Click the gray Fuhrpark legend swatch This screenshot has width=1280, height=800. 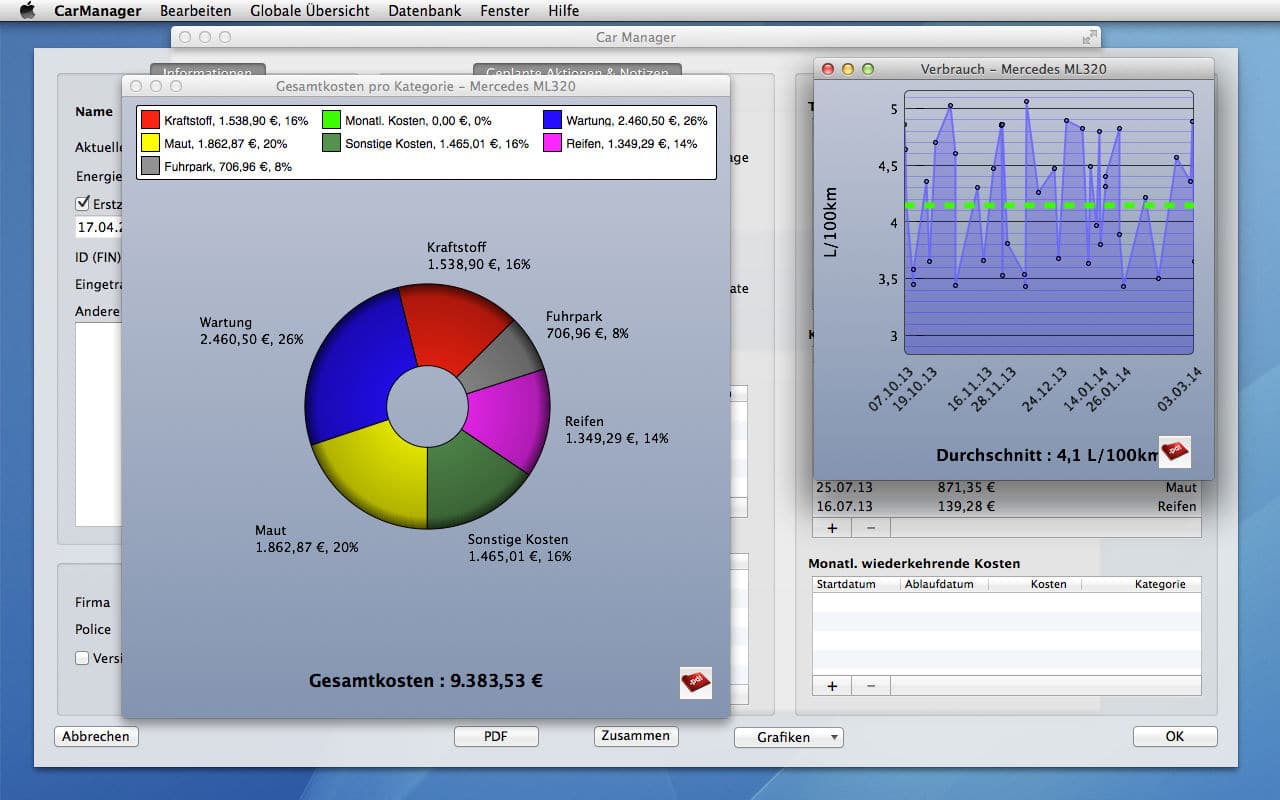point(150,166)
